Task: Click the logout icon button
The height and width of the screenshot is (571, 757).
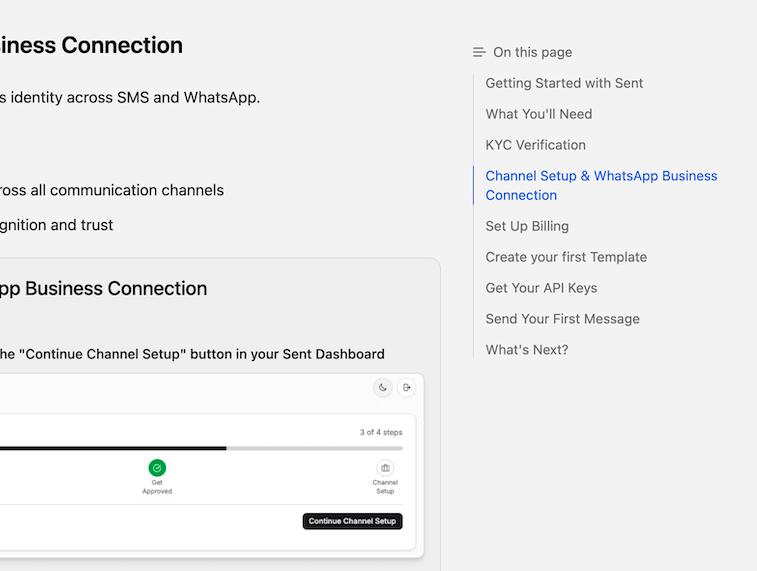Action: pos(407,388)
